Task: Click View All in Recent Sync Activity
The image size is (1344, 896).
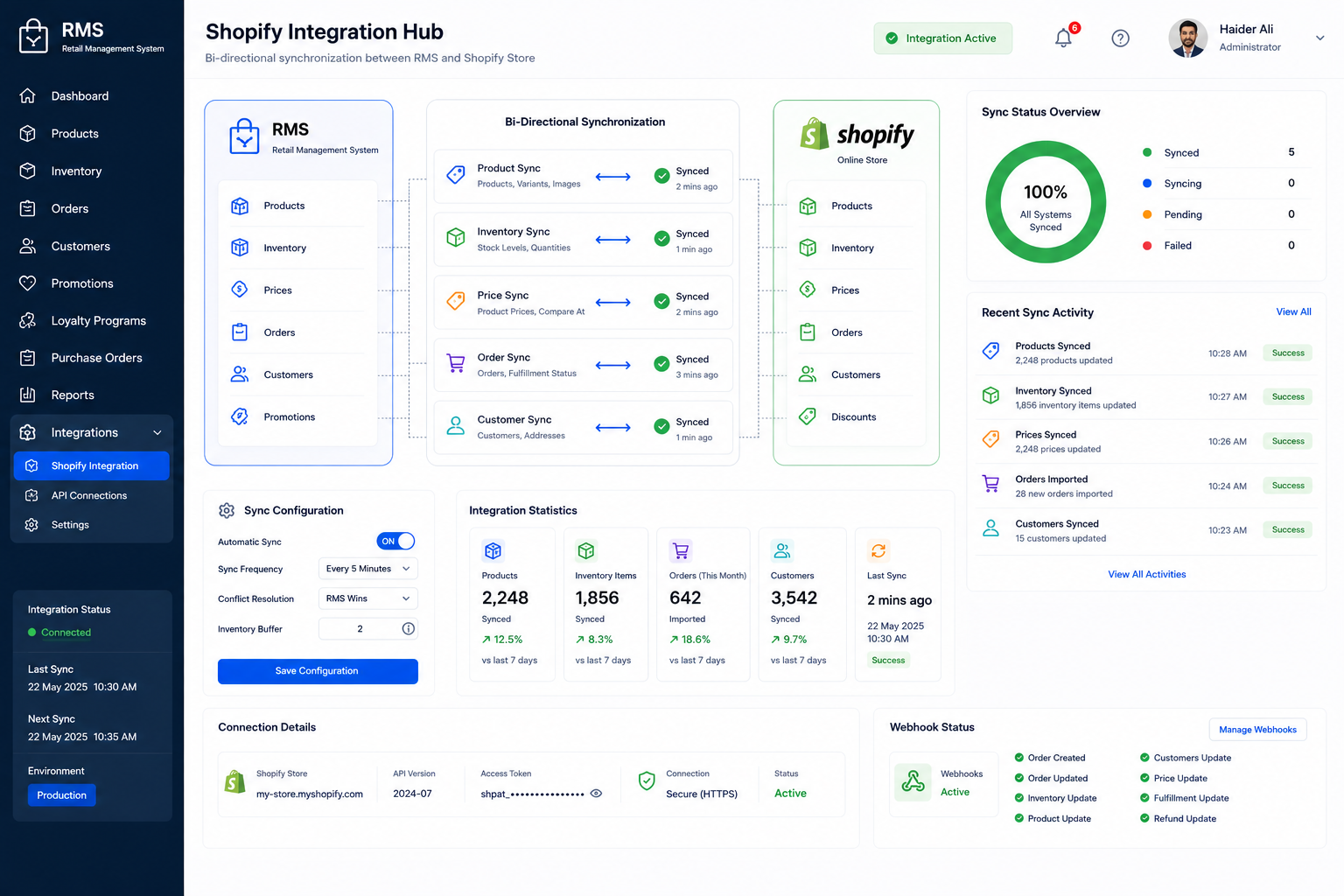Action: (1293, 311)
